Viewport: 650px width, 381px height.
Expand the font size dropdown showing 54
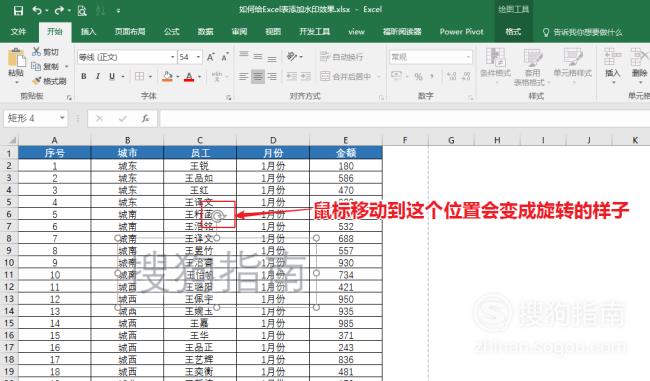click(x=198, y=57)
